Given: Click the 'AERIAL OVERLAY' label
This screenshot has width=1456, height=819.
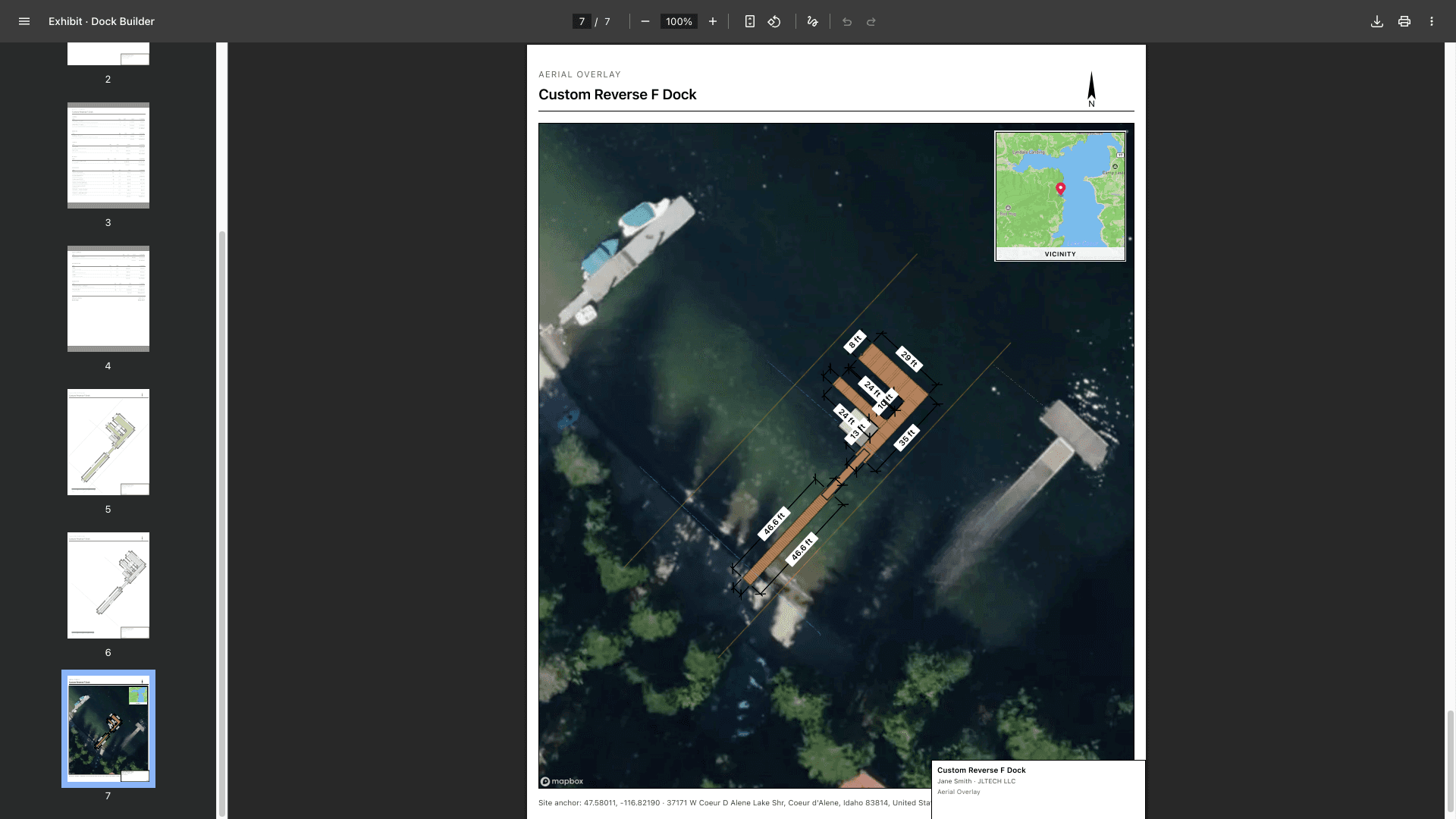Looking at the screenshot, I should 579,74.
